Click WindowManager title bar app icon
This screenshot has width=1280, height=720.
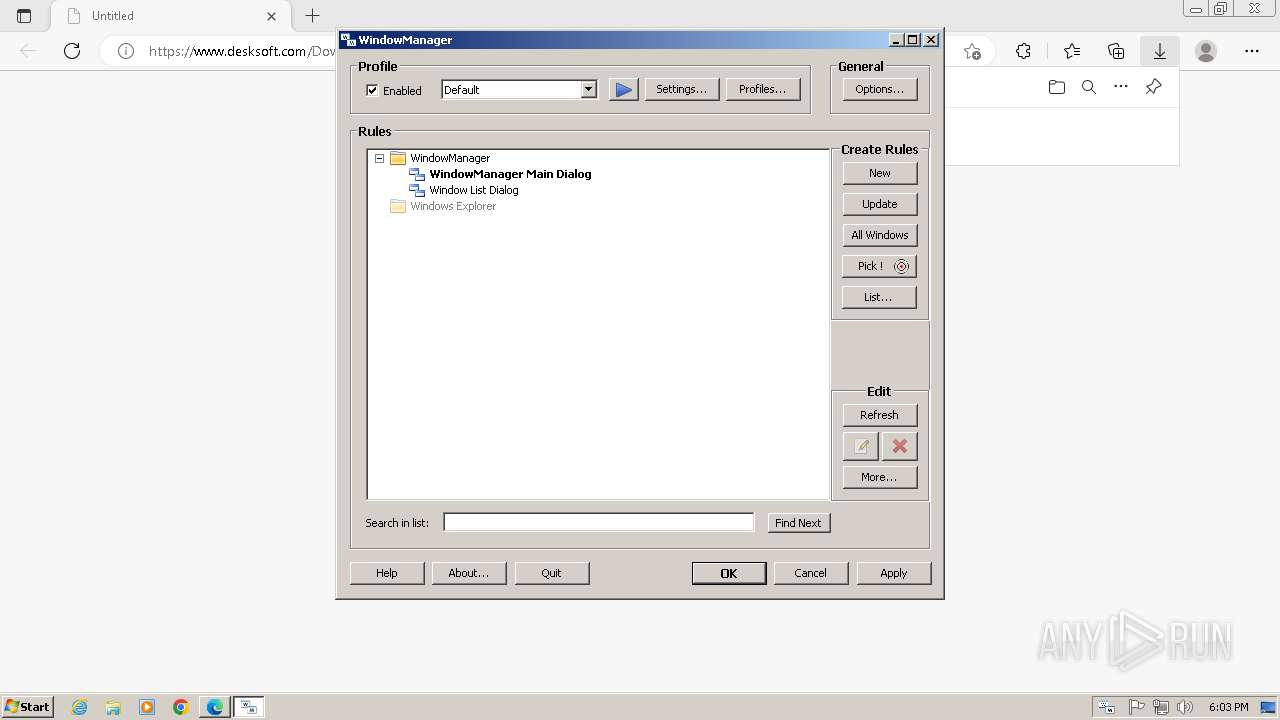[x=349, y=40]
